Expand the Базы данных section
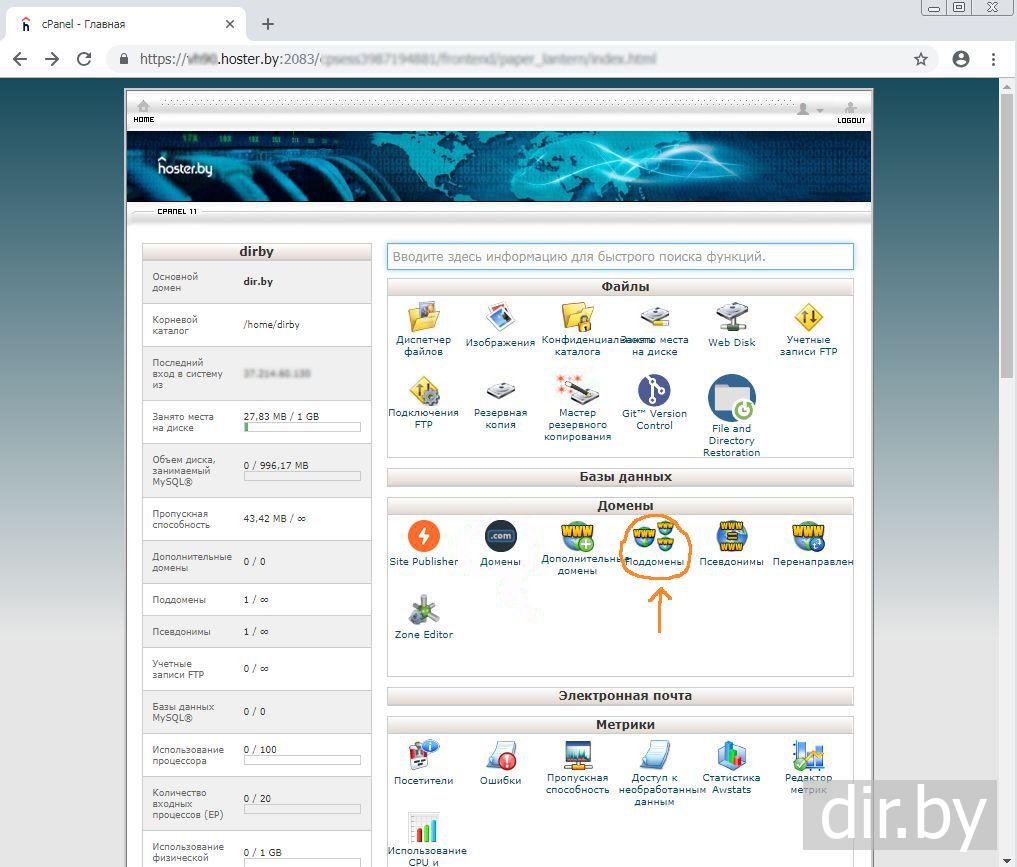Viewport: 1017px width, 867px height. point(620,477)
